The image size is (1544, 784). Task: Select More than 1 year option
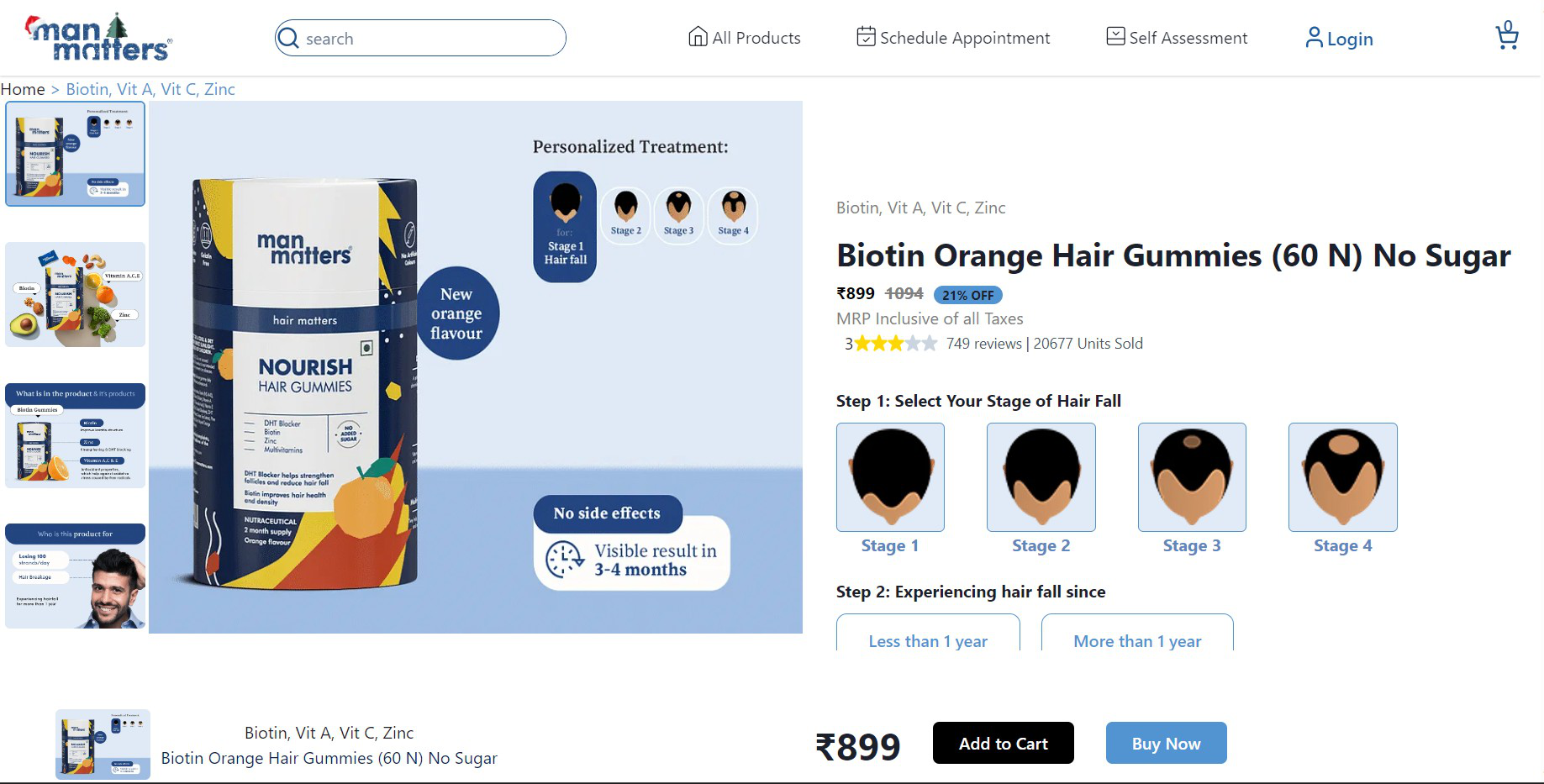tap(1137, 639)
